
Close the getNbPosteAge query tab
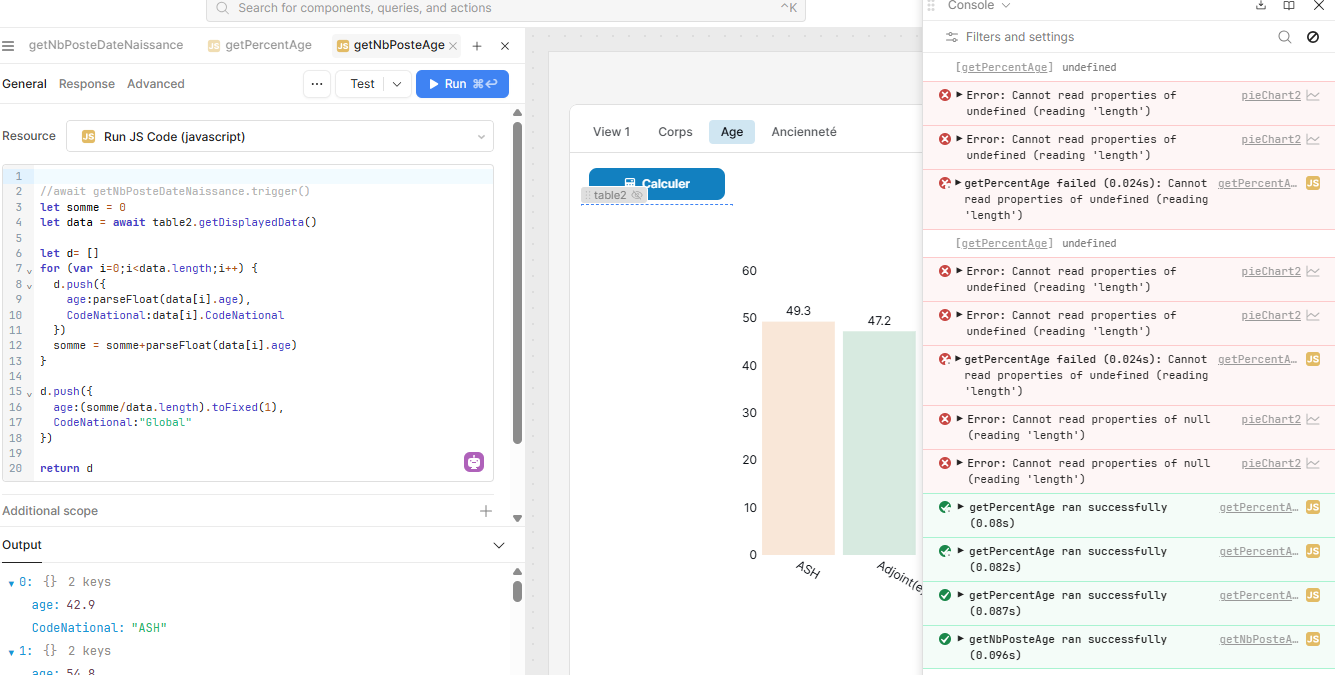(453, 46)
